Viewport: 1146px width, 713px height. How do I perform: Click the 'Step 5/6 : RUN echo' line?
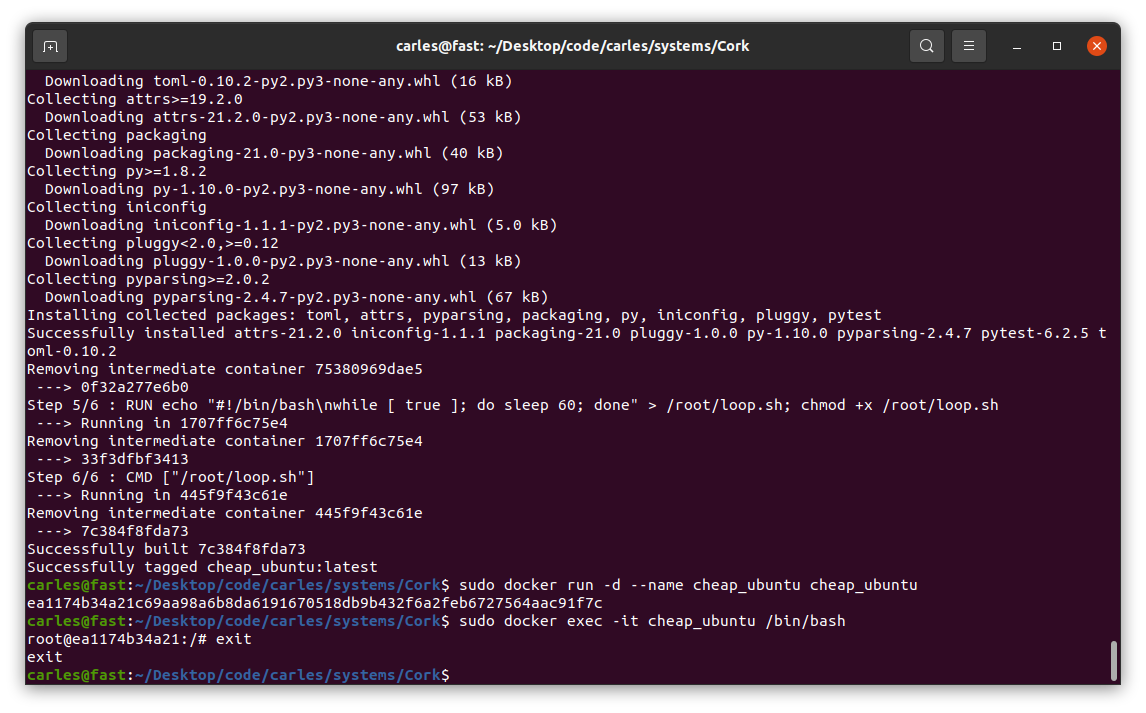512,405
